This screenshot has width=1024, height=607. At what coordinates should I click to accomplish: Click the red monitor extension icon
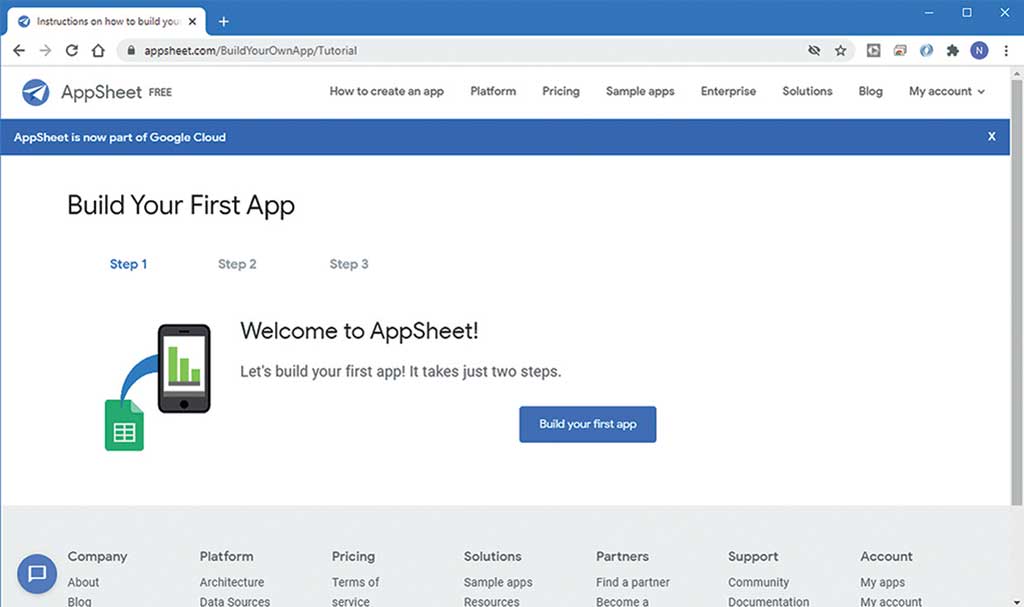tap(900, 50)
